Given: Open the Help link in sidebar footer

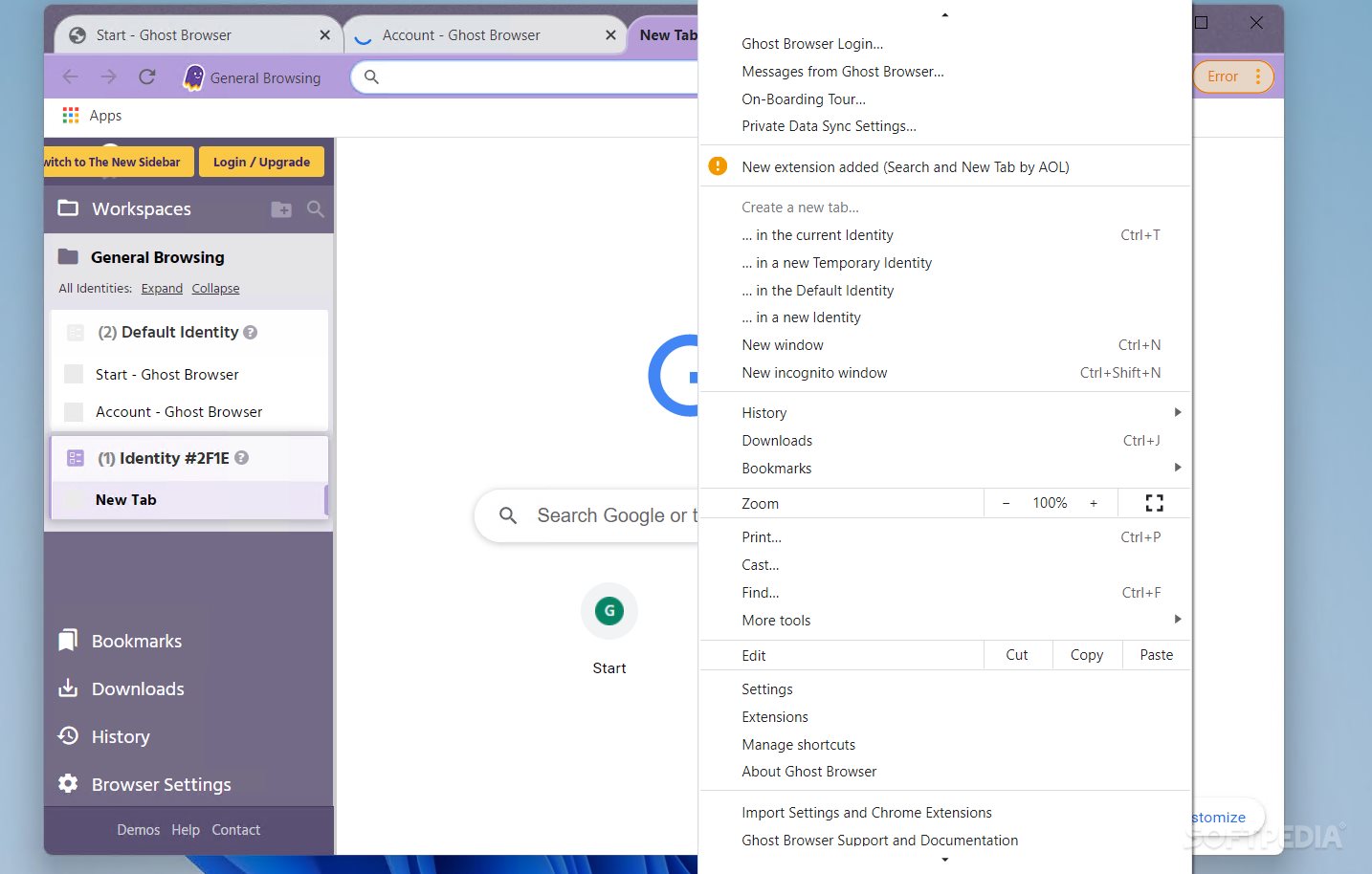Looking at the screenshot, I should (x=186, y=830).
